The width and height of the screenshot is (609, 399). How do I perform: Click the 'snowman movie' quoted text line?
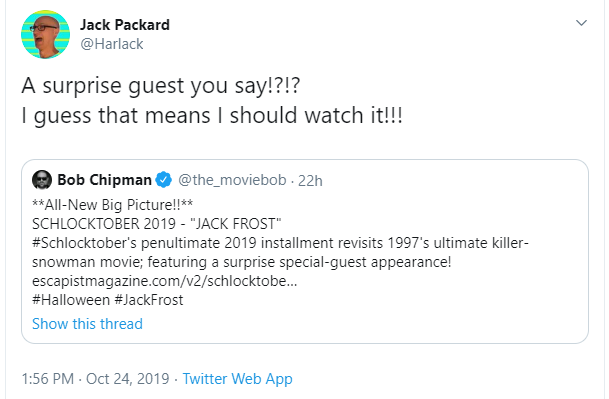pyautogui.click(x=242, y=262)
